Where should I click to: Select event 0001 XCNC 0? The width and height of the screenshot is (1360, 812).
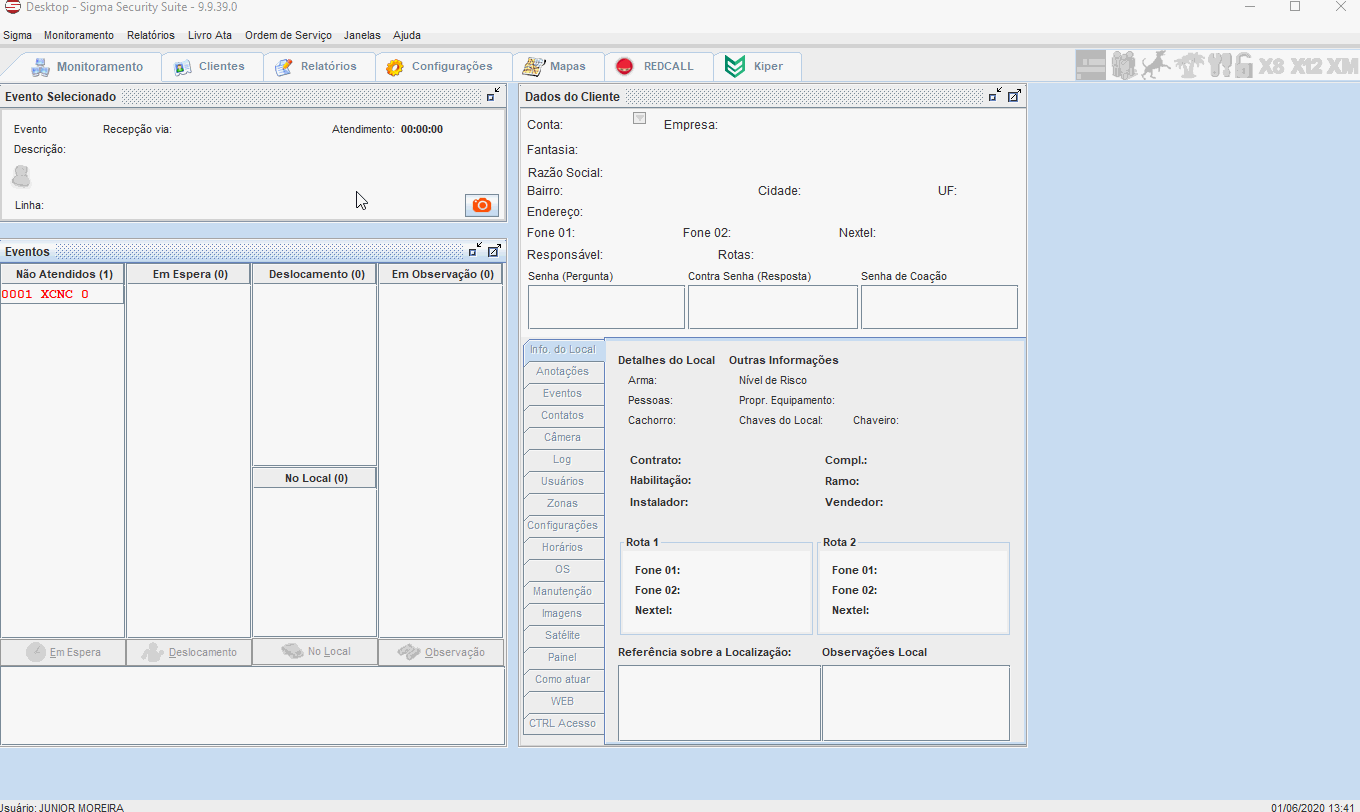pos(62,294)
